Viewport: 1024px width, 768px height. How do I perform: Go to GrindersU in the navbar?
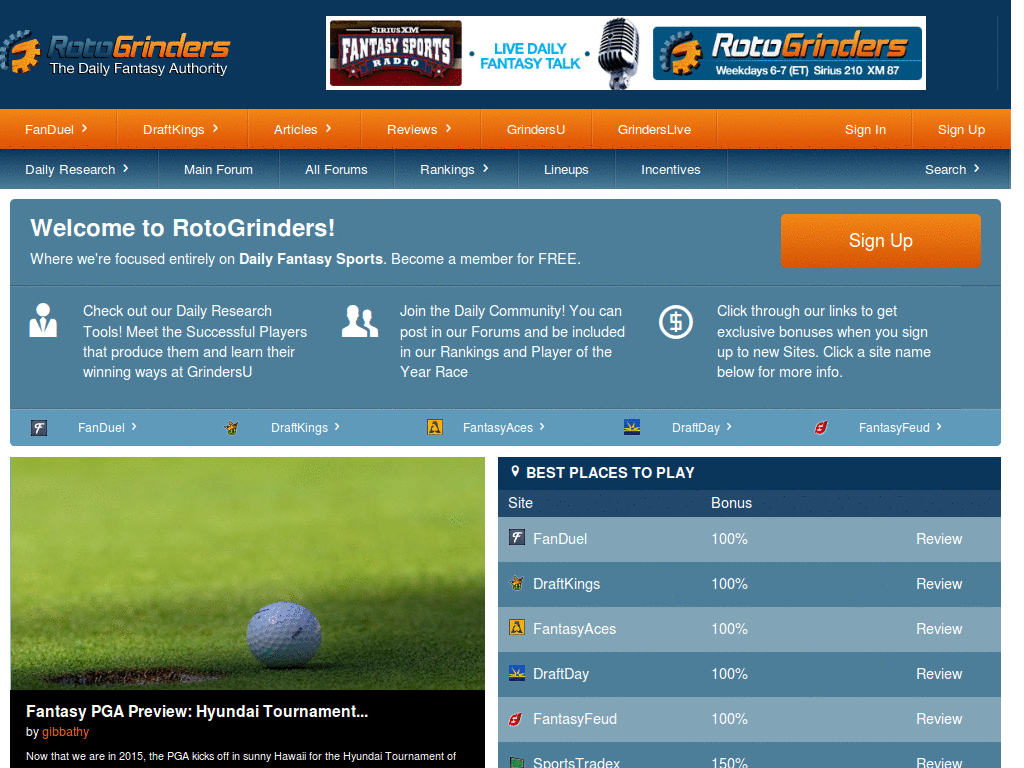(x=536, y=129)
